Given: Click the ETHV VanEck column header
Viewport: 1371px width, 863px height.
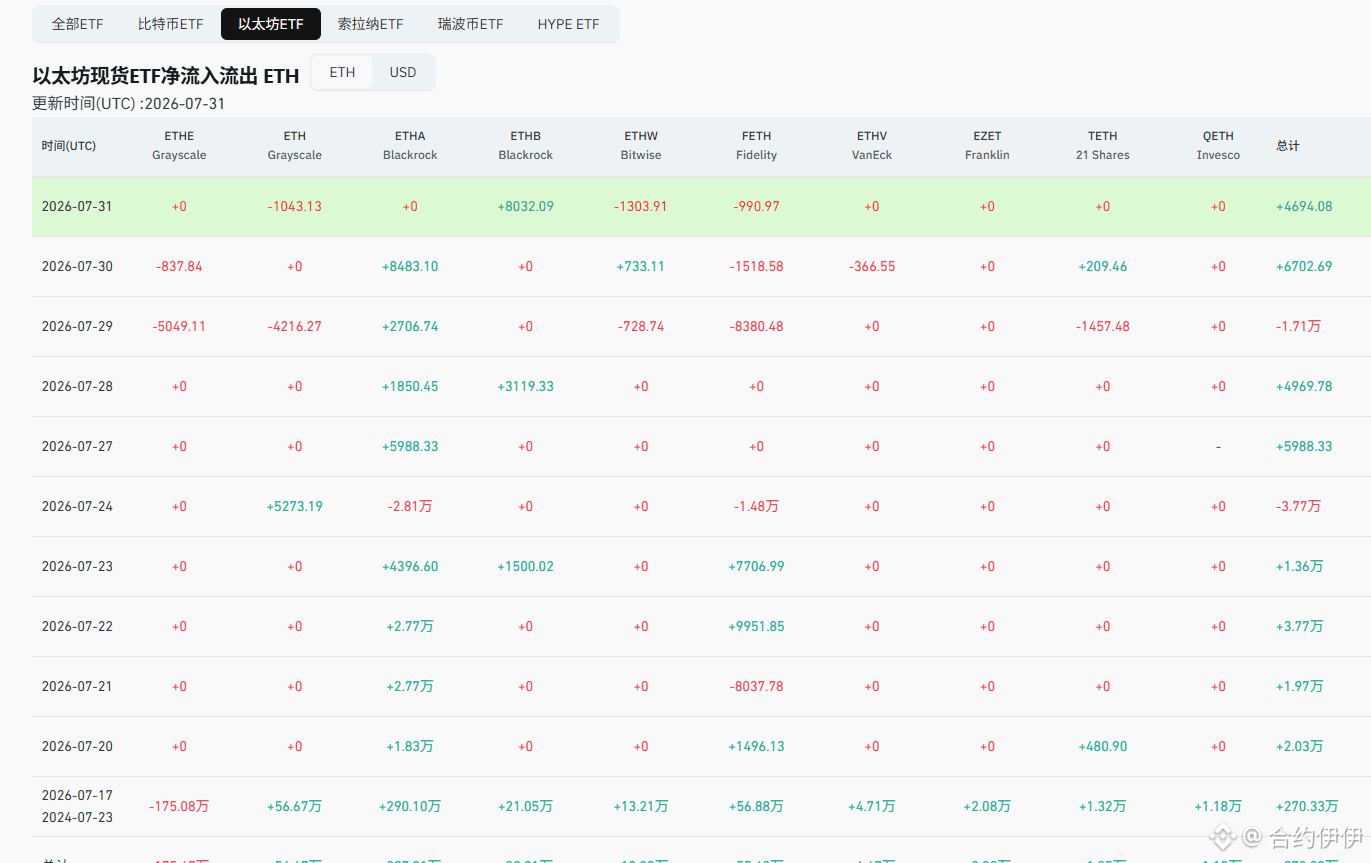Looking at the screenshot, I should click(872, 146).
